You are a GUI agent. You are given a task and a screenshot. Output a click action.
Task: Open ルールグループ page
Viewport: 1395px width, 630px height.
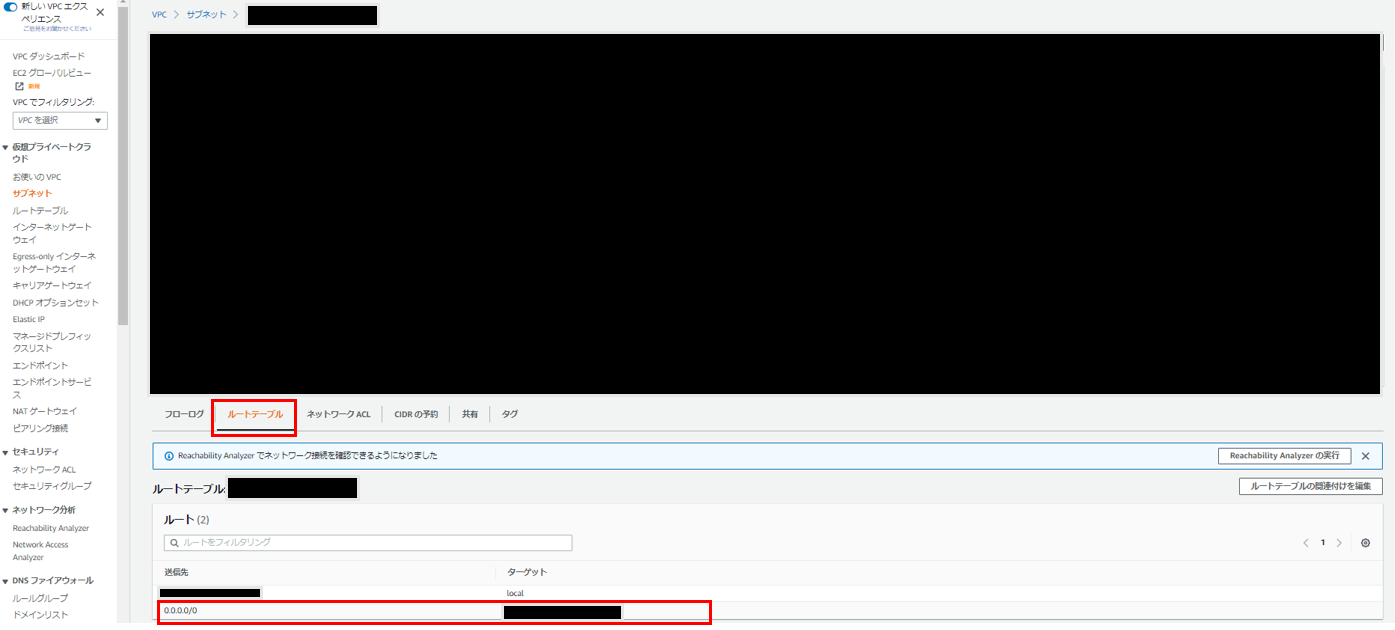(x=40, y=598)
